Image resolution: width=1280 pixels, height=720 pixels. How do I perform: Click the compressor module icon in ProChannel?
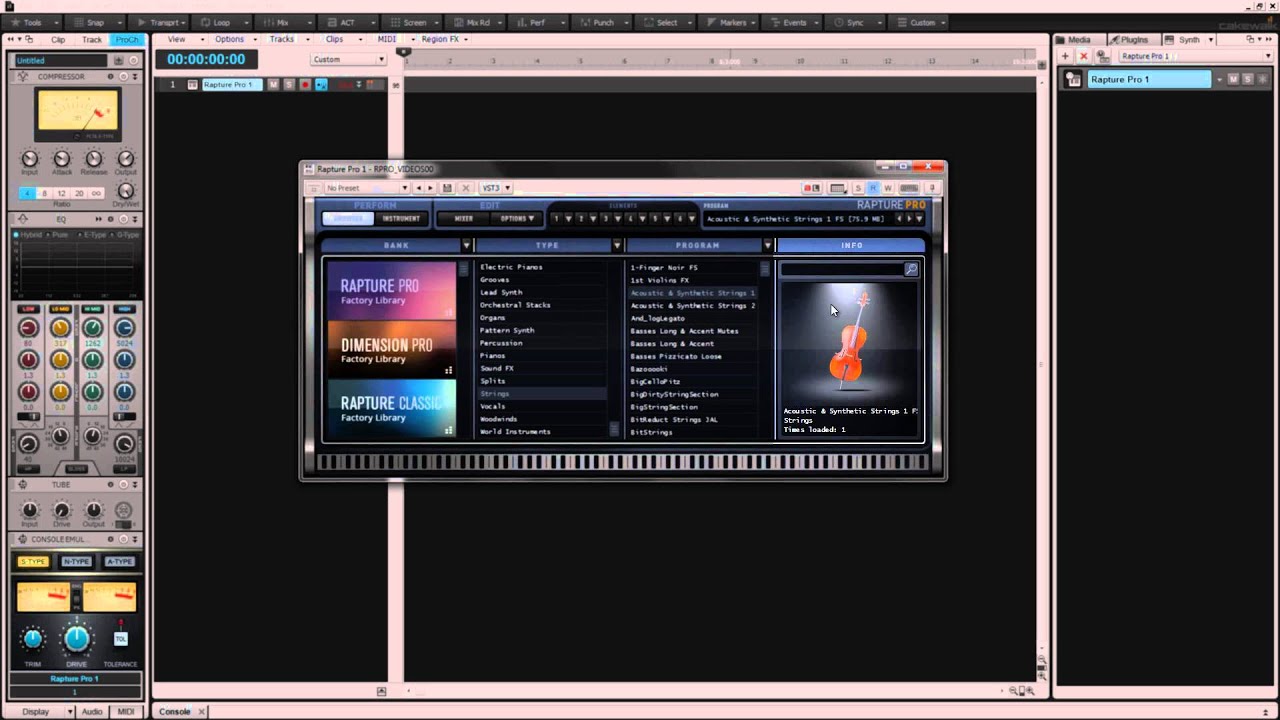tap(22, 77)
